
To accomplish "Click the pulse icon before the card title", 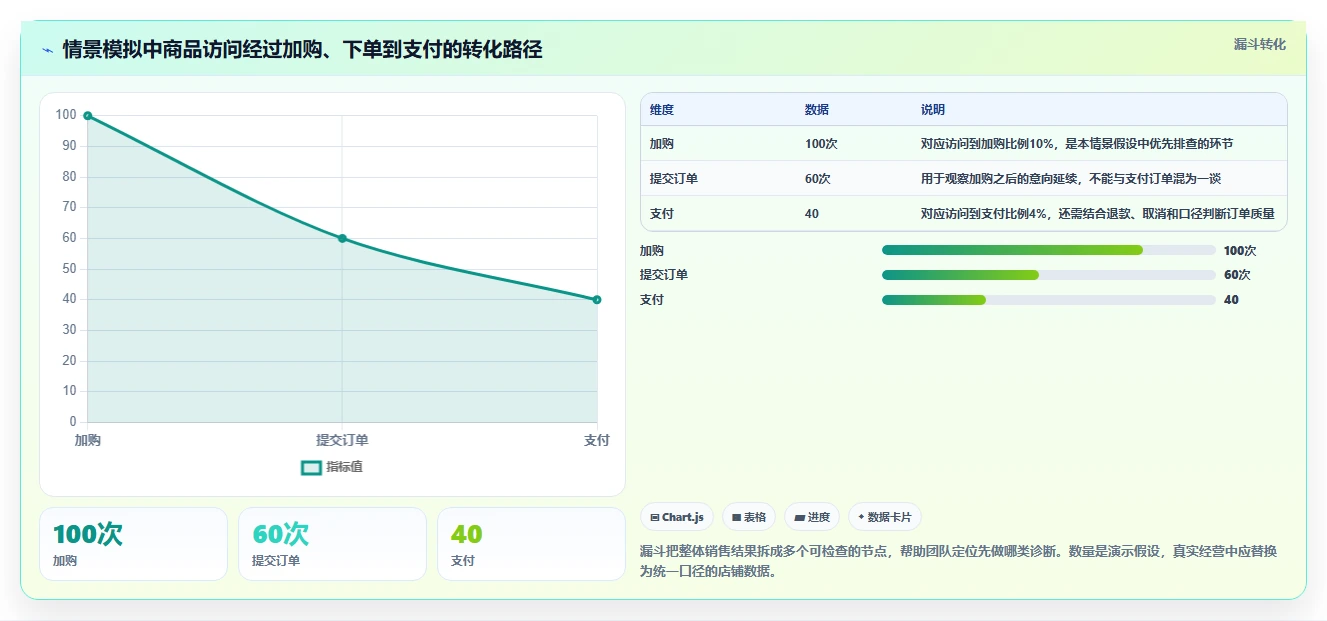I will pos(47,50).
